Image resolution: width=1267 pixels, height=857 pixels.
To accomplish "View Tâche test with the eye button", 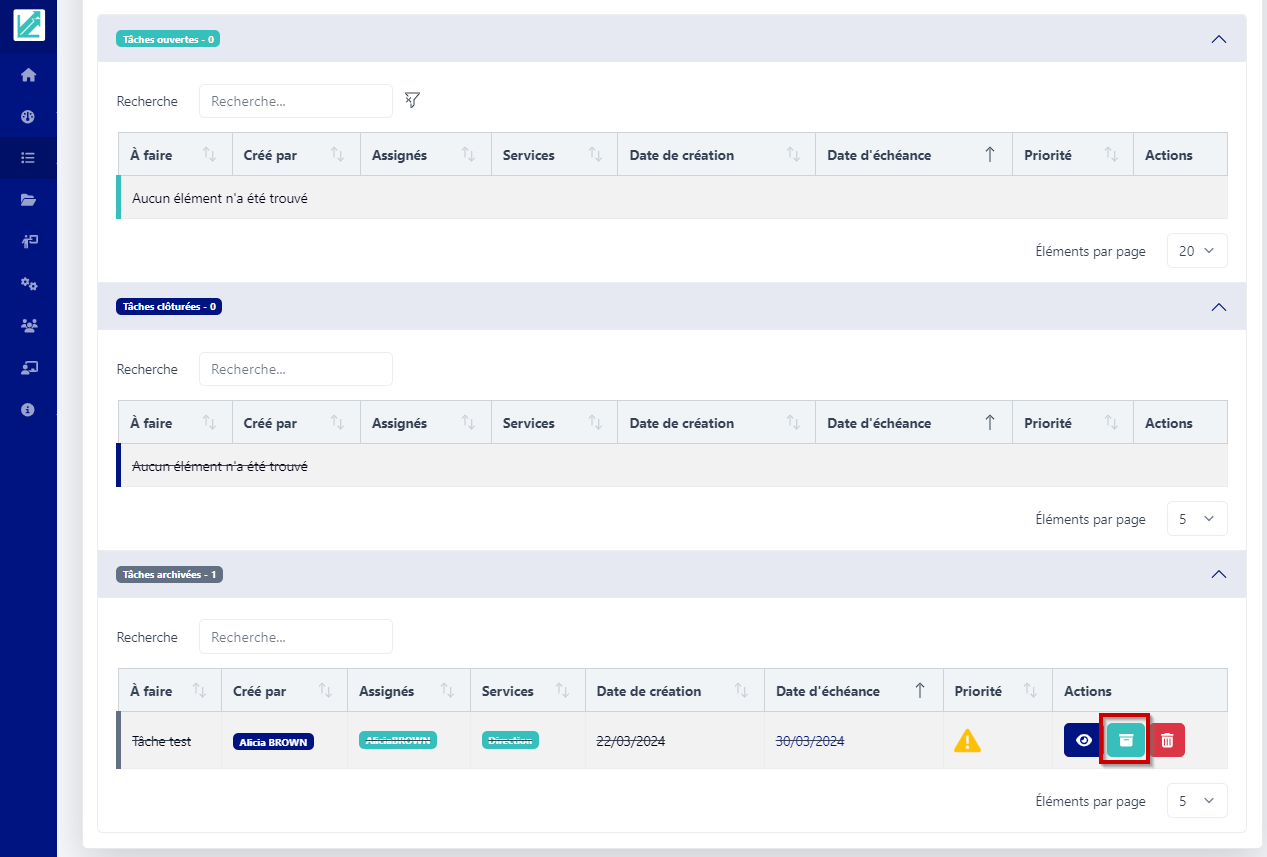I will coord(1083,740).
